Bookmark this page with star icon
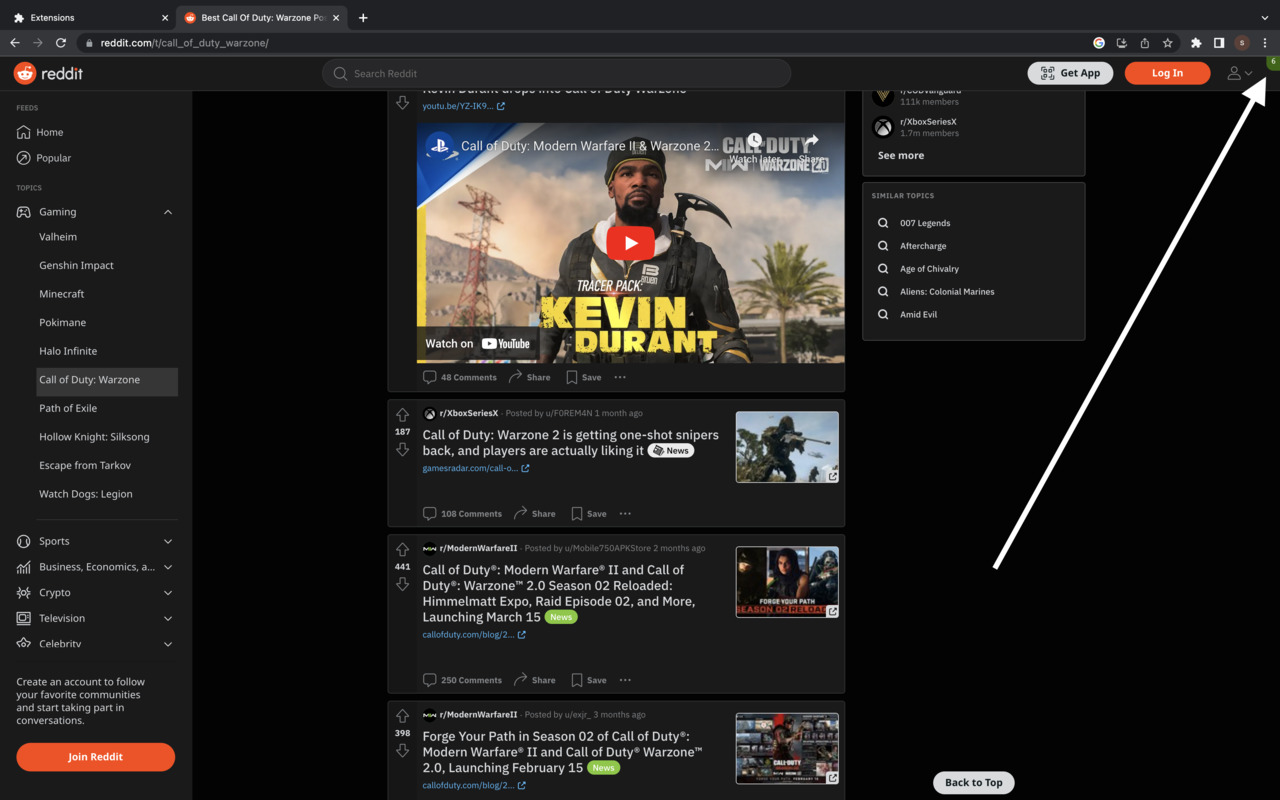 (1167, 43)
